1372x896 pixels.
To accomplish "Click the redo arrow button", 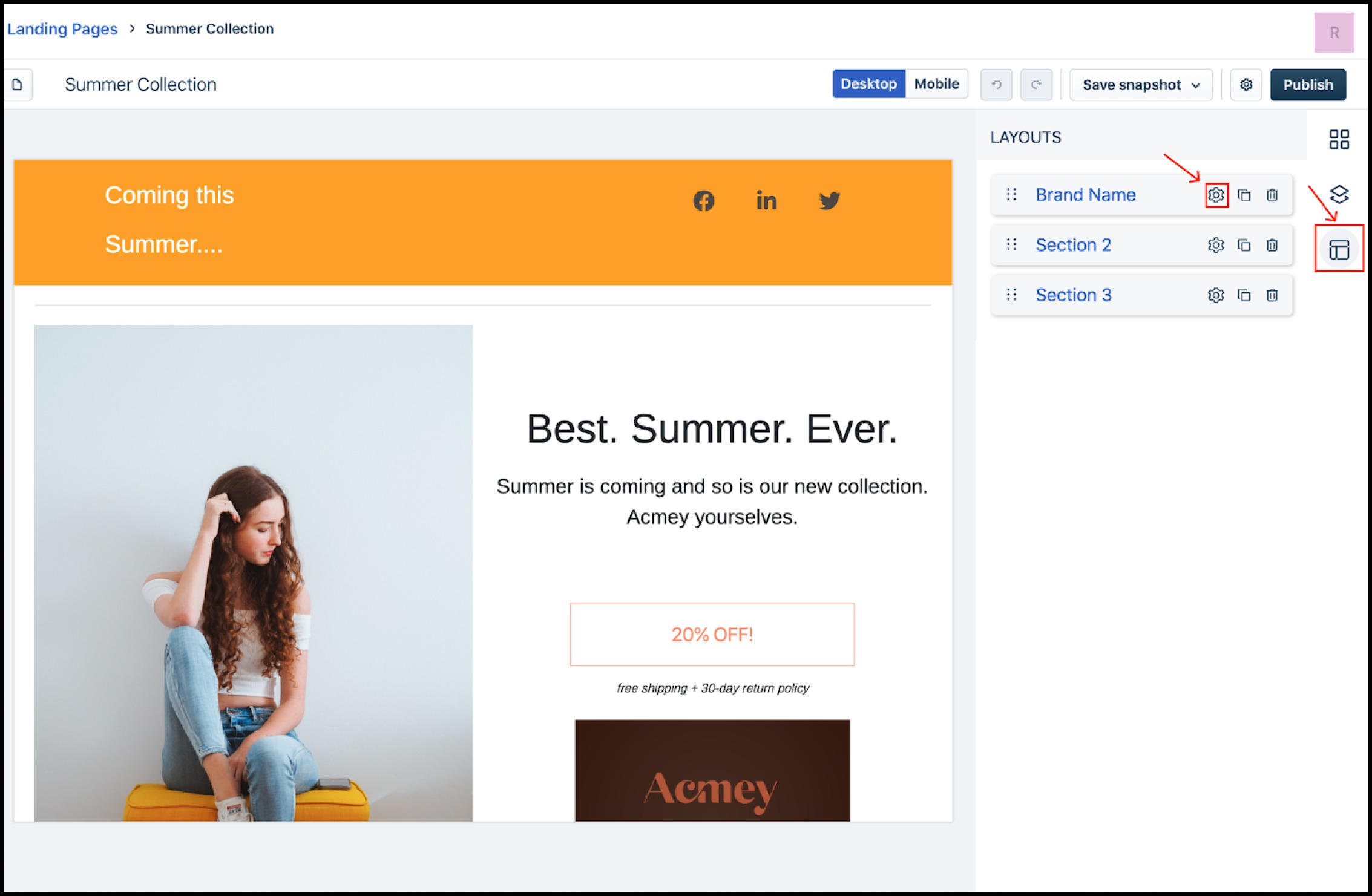I will click(x=1036, y=84).
